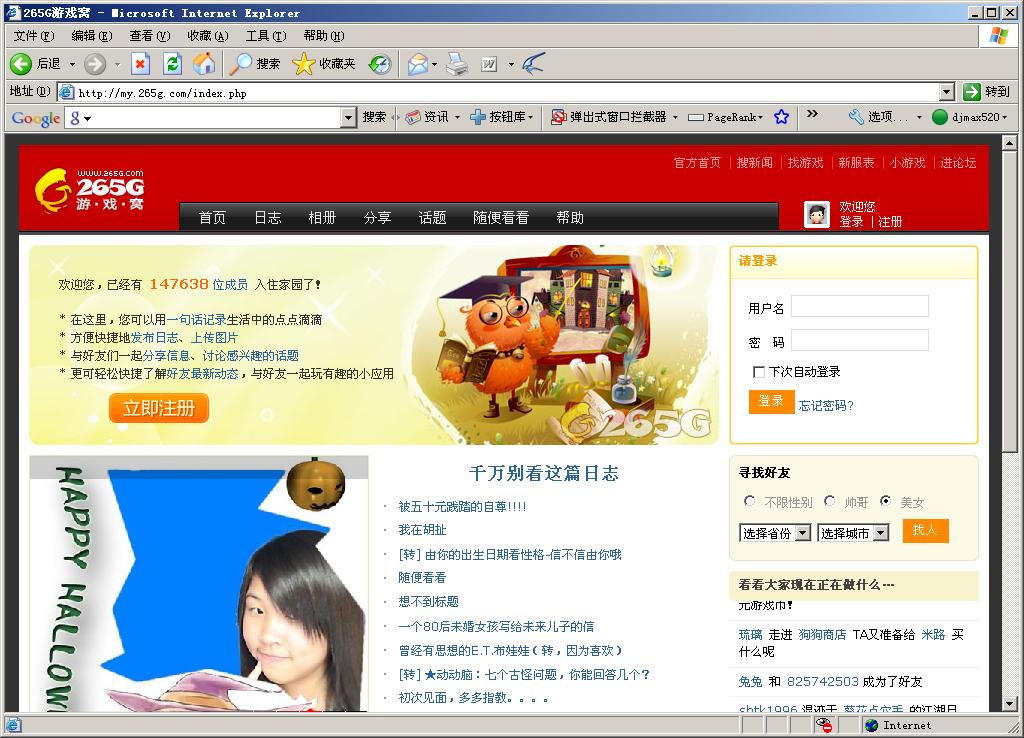Screen dimensions: 1024x738
Task: Click the popup blocker icon
Action: [558, 118]
